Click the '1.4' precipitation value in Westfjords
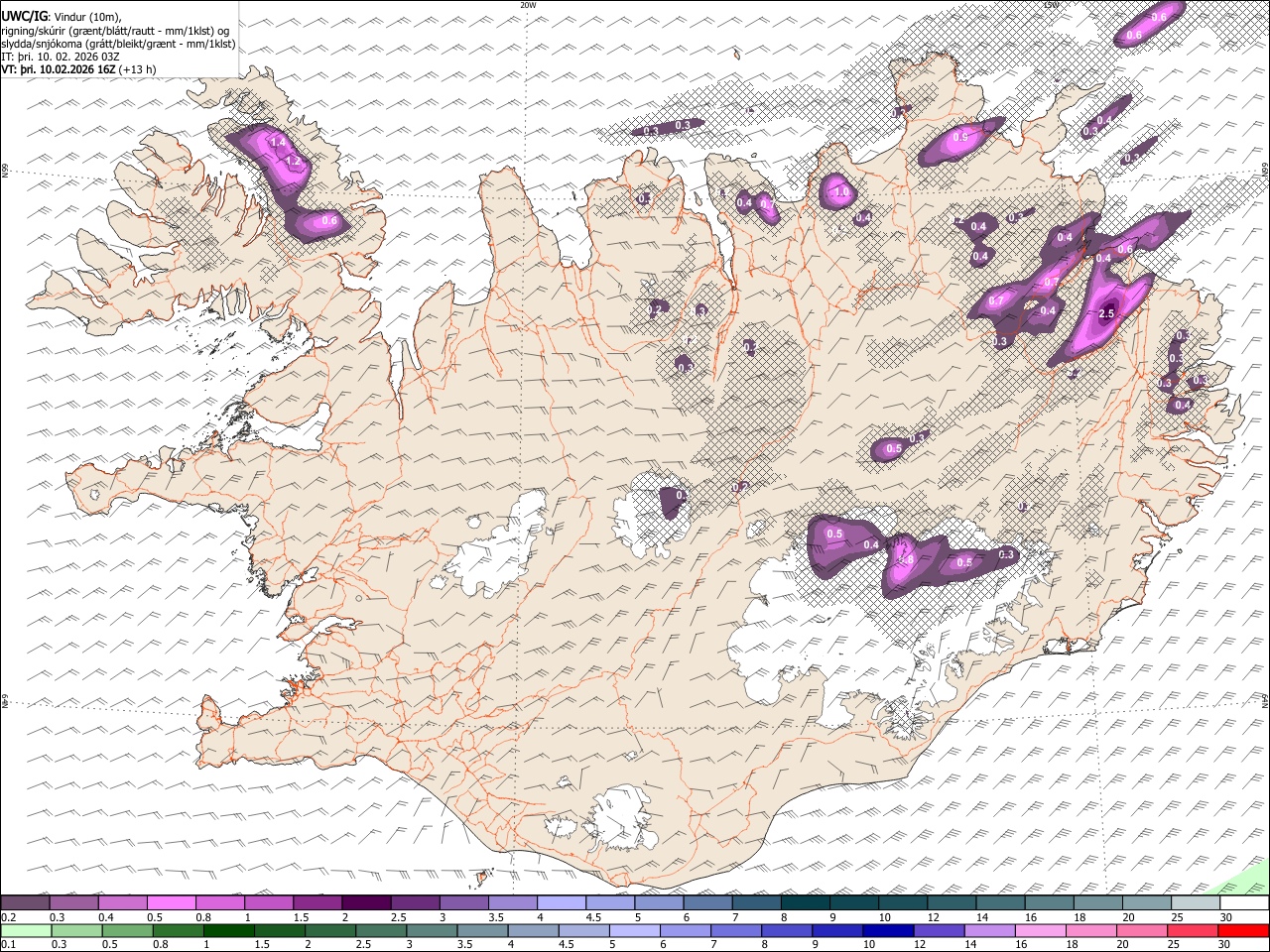Image resolution: width=1270 pixels, height=952 pixels. [x=278, y=143]
